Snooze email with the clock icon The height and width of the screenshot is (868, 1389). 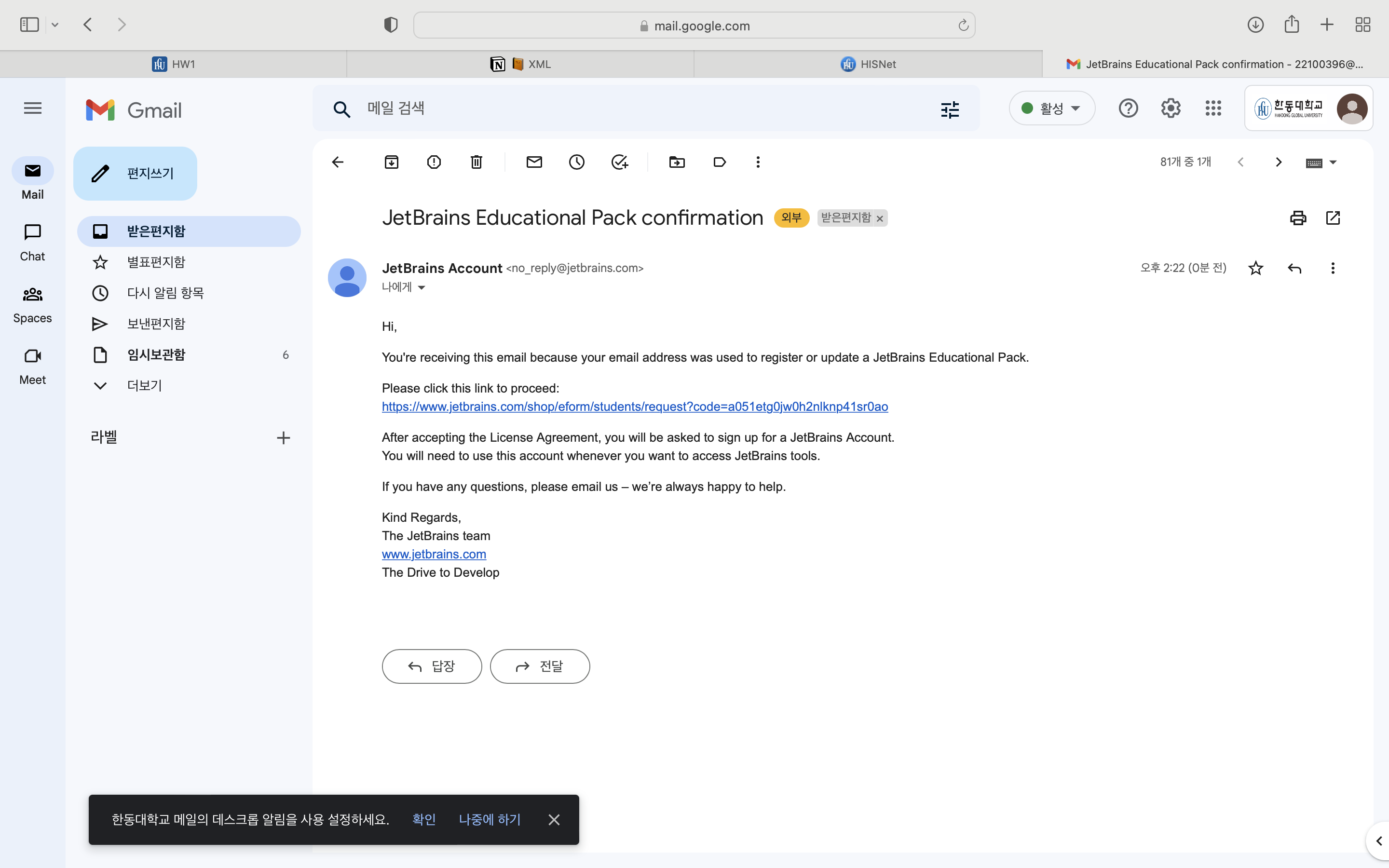[576, 162]
